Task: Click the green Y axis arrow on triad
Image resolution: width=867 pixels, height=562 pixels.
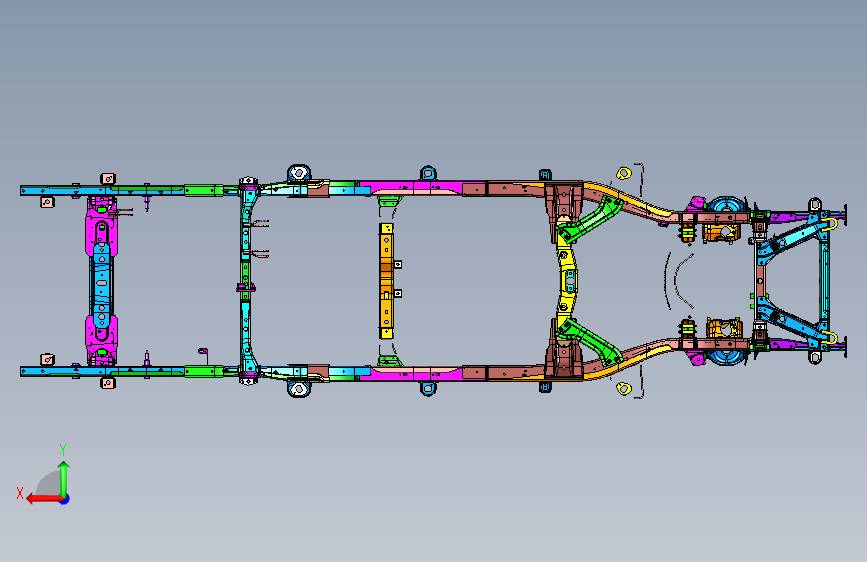Action: [x=64, y=478]
